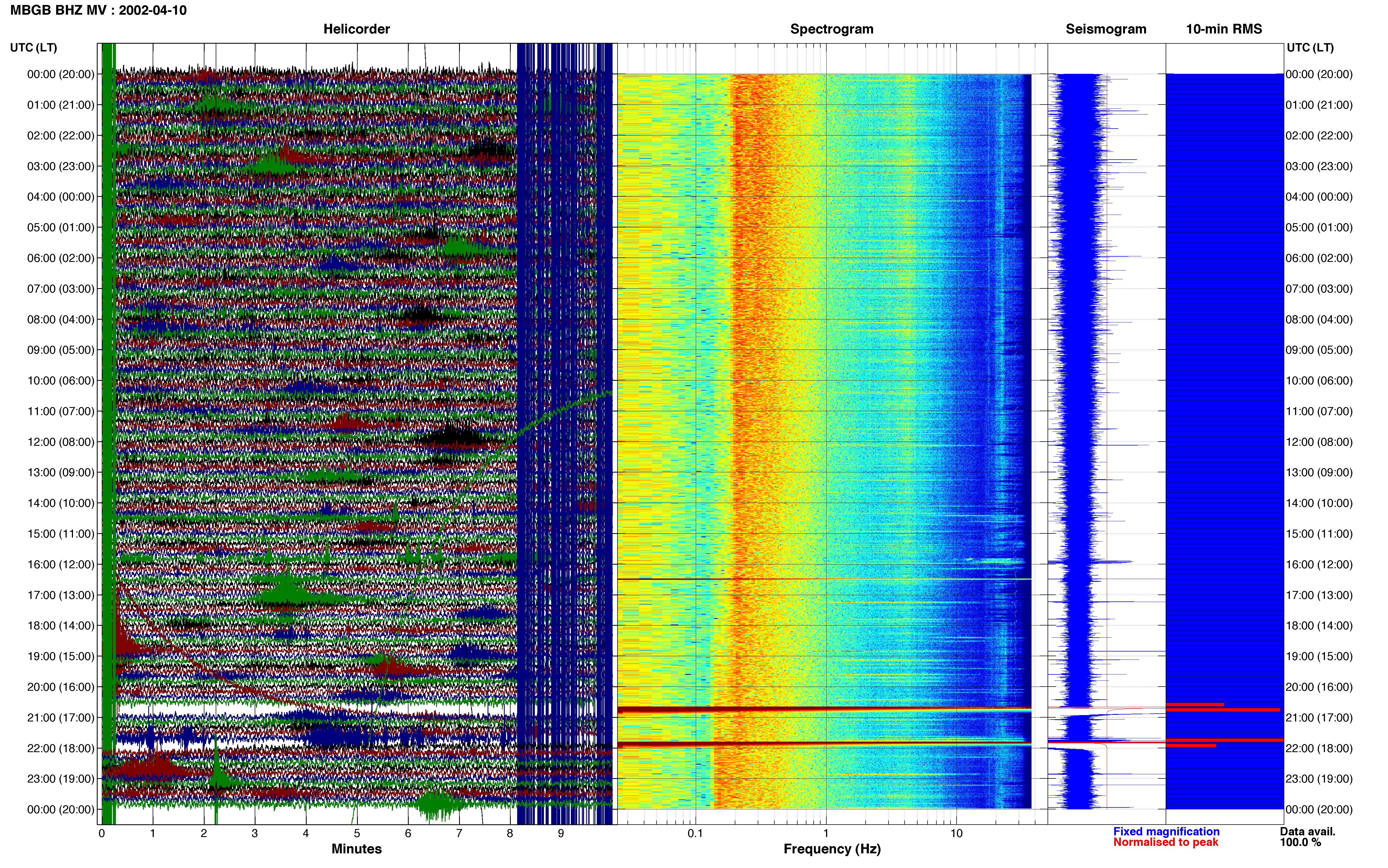Viewport: 1388px width, 868px height.
Task: Click left time label '18:00 (14:00)'
Action: click(61, 626)
